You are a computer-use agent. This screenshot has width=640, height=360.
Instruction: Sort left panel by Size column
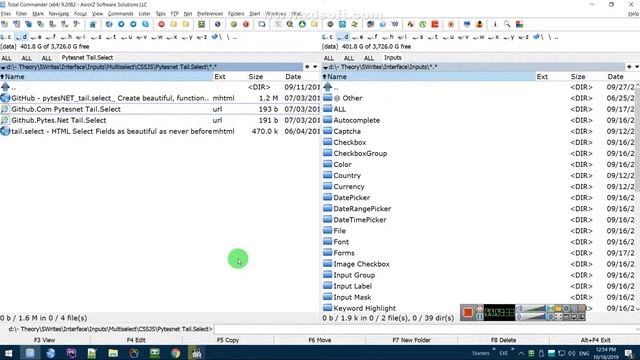tap(256, 77)
